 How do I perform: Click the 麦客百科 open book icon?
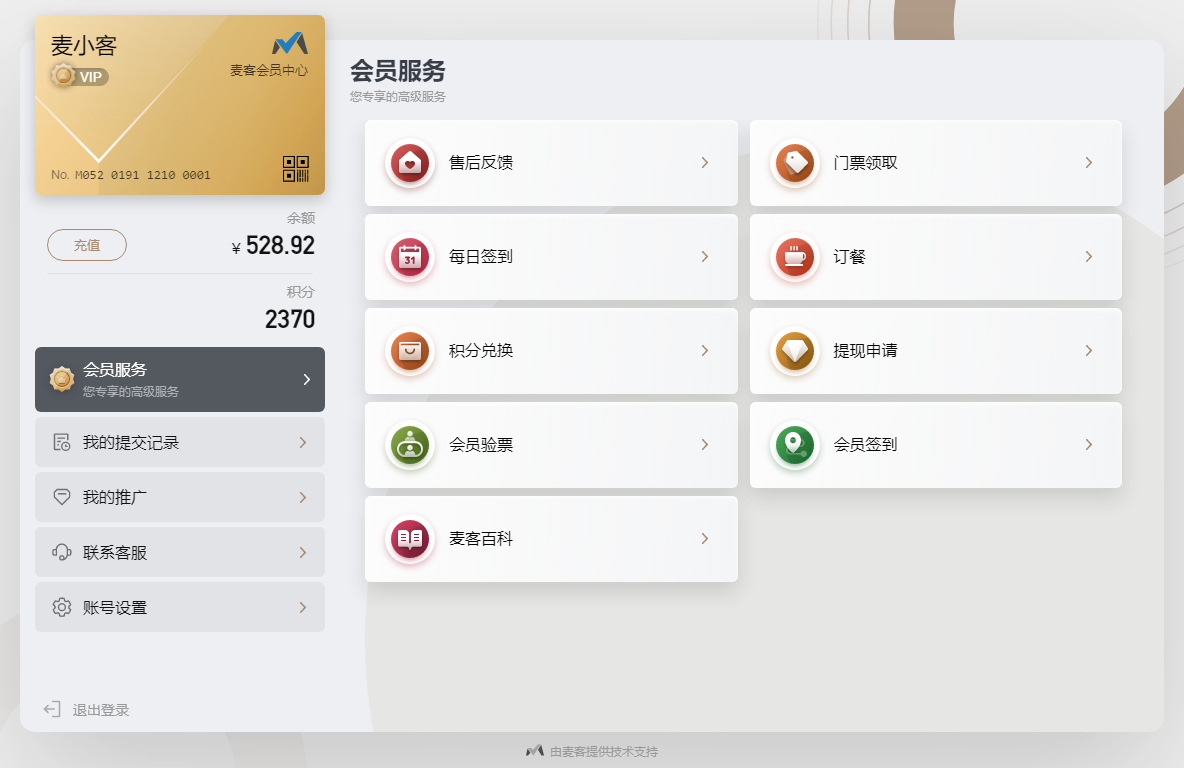coord(410,539)
